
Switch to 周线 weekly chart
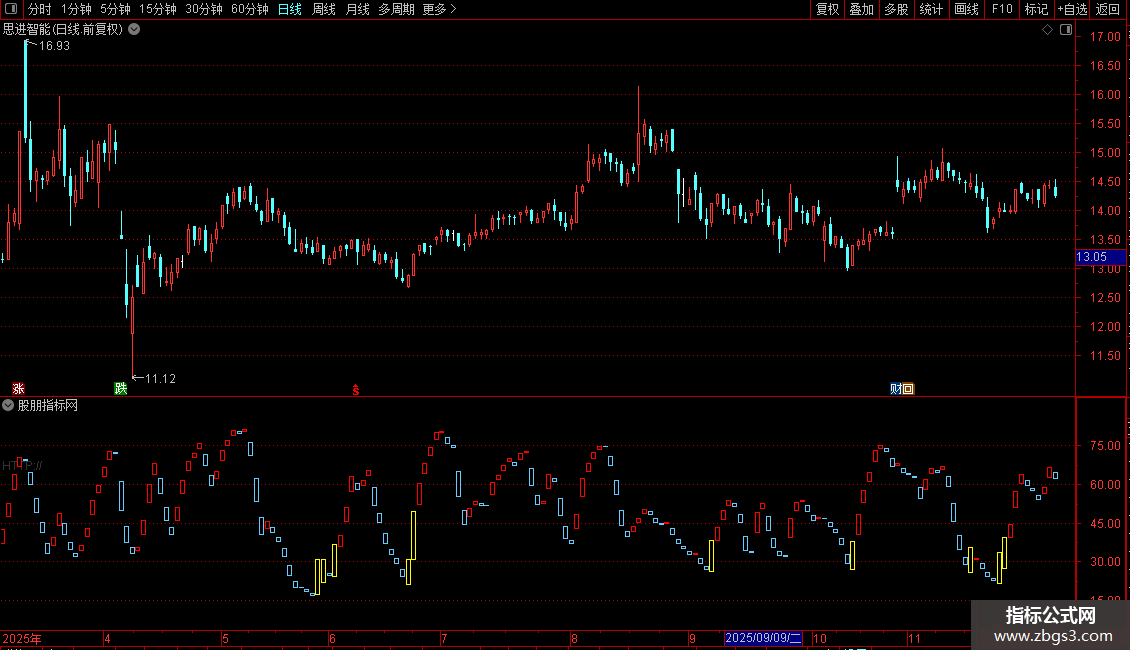324,9
